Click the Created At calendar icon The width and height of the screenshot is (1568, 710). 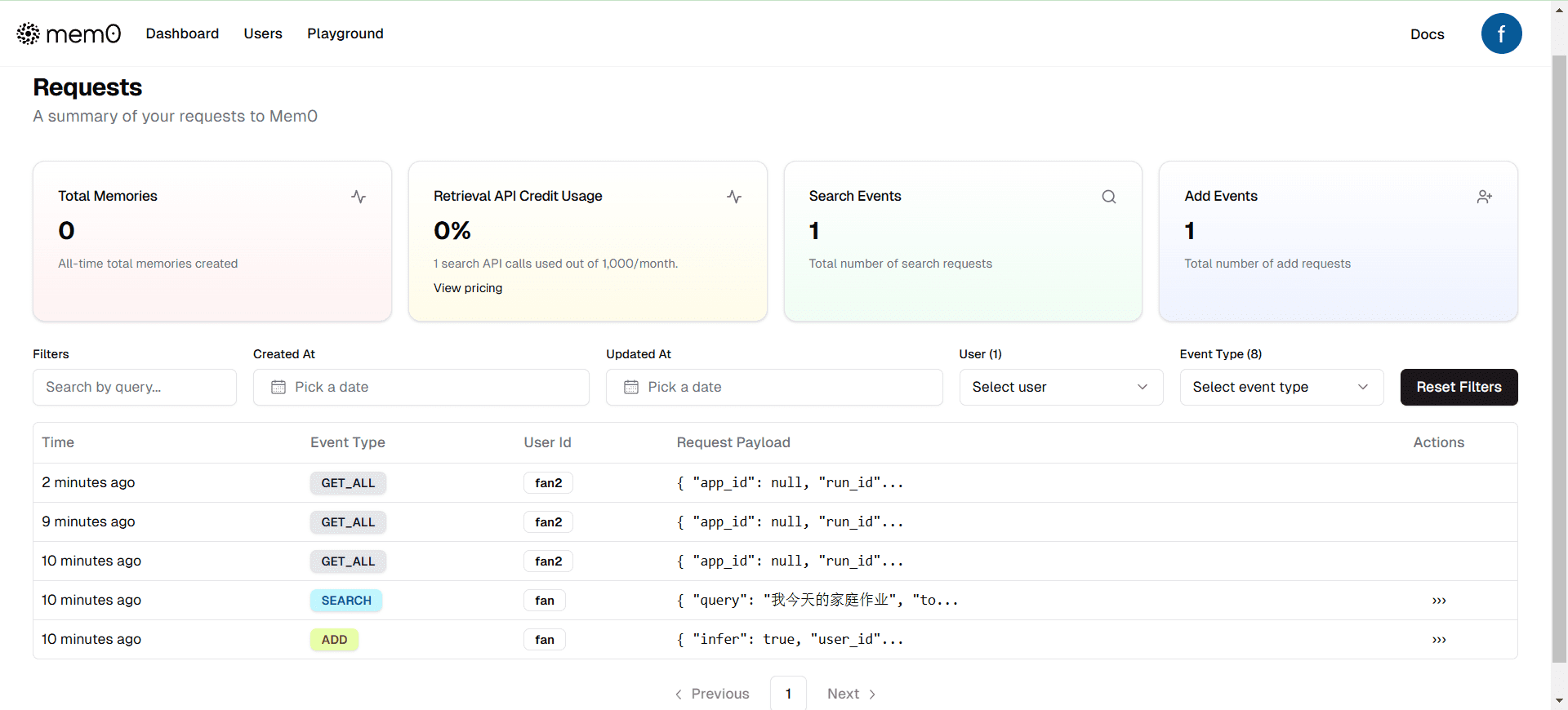[x=278, y=387]
